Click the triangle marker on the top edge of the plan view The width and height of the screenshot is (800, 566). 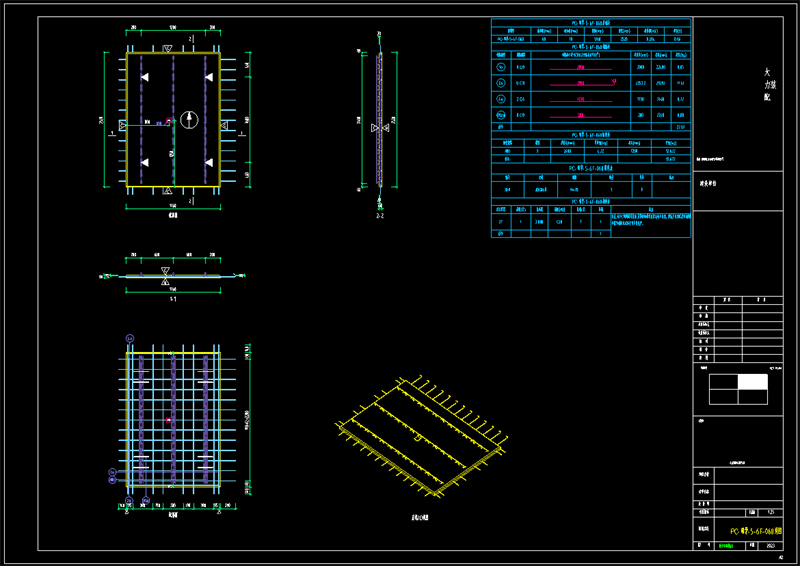point(167,49)
